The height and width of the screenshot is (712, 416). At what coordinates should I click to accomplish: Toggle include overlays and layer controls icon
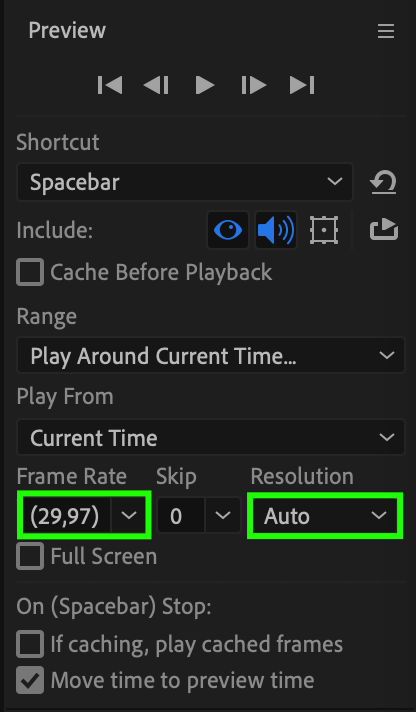pyautogui.click(x=324, y=230)
